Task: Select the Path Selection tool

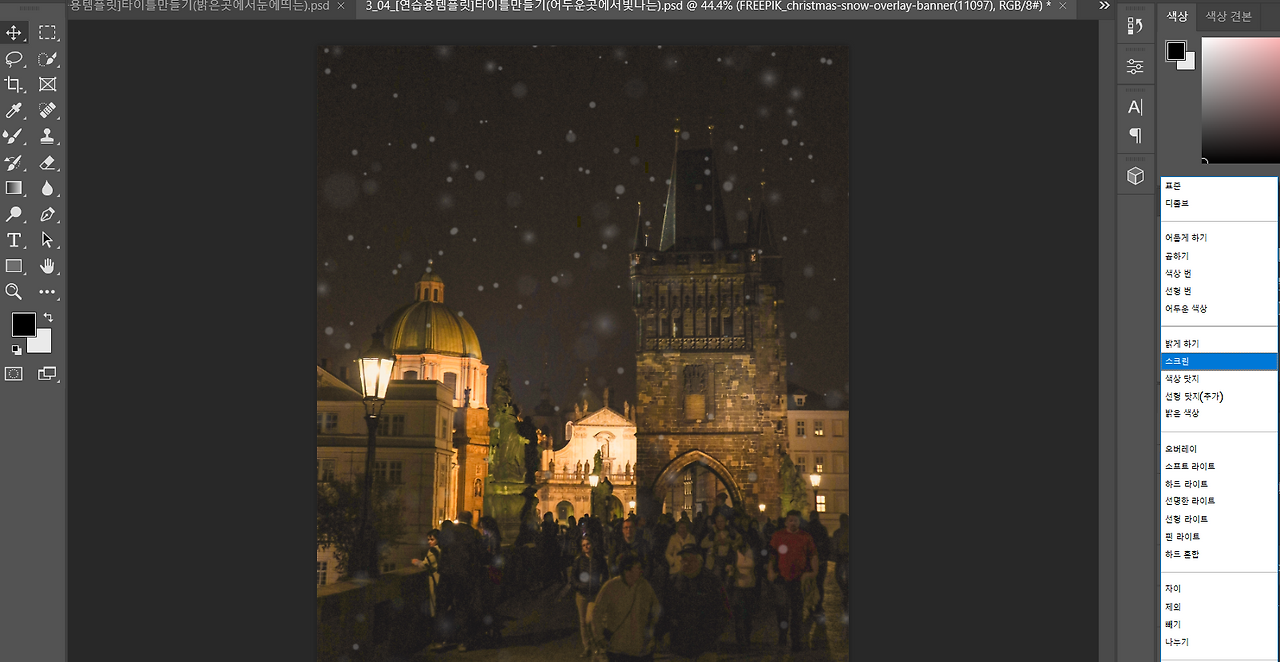Action: click(x=47, y=240)
